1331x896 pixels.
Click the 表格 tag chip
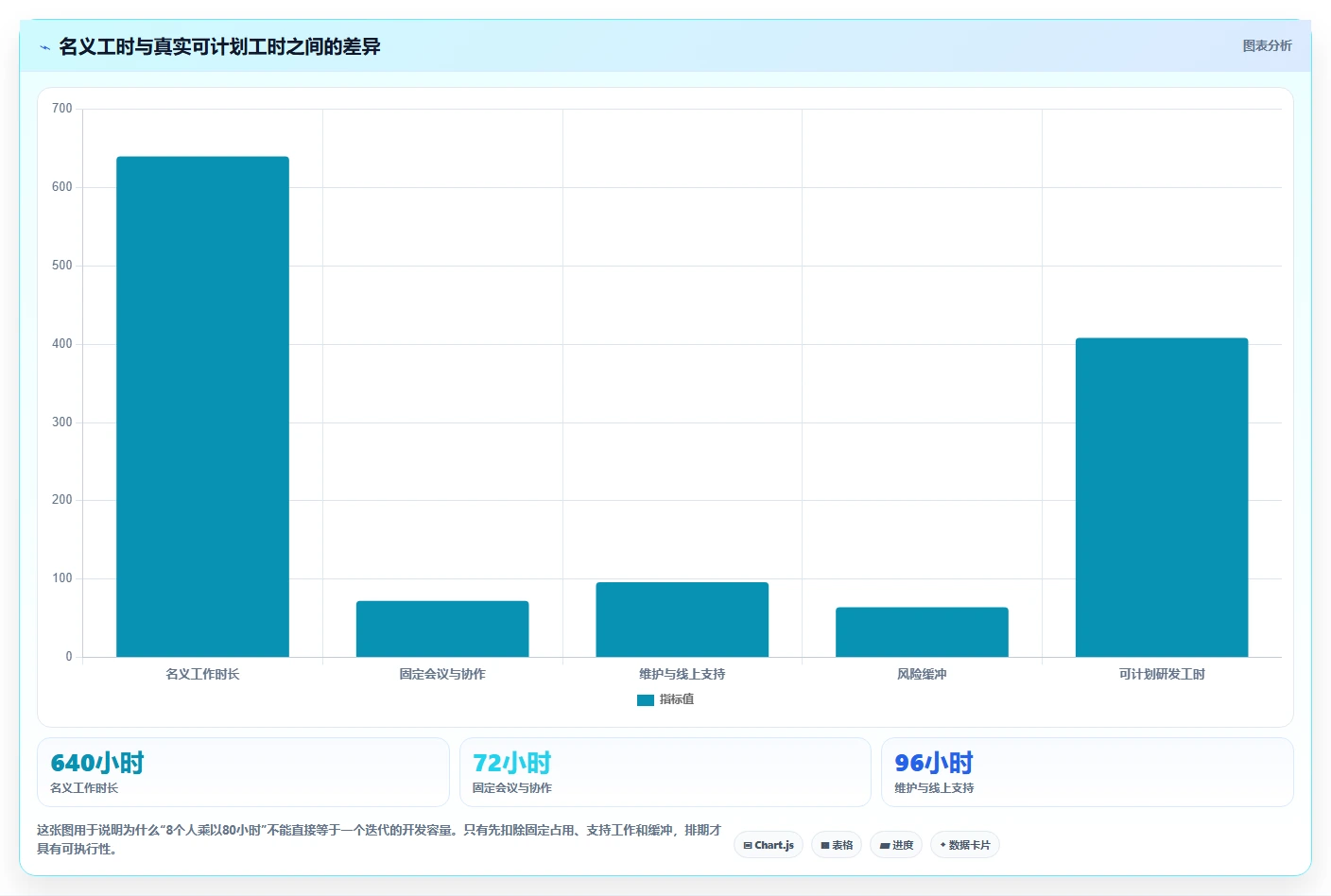837,845
